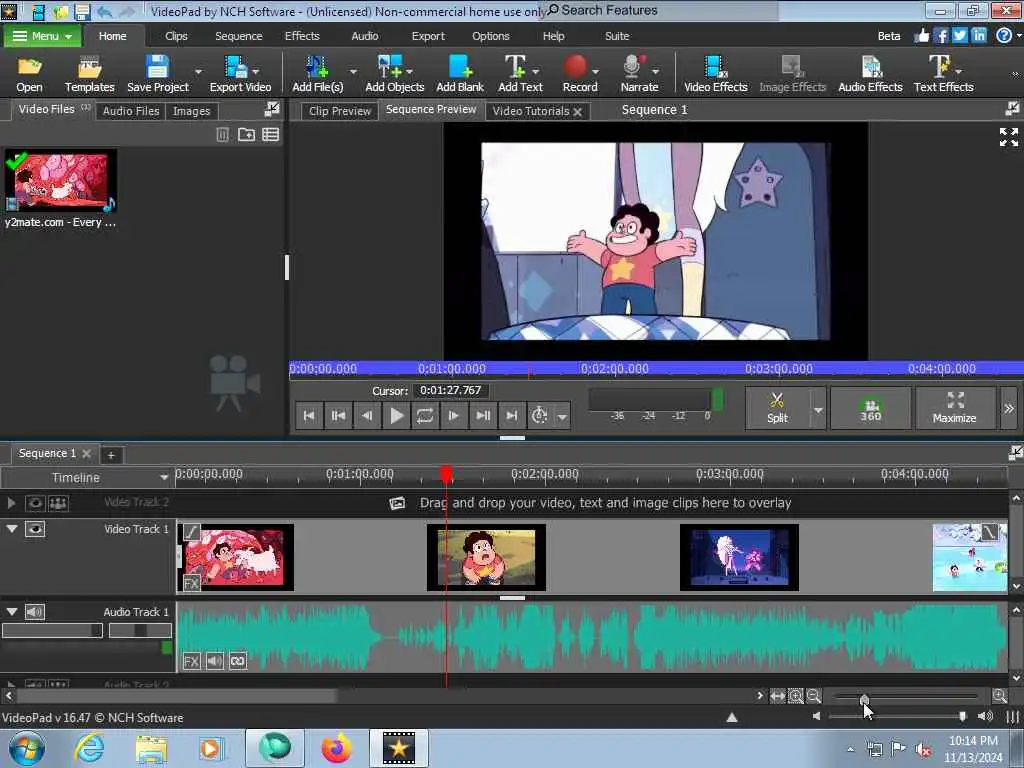Click the Facebook share icon
Screen dimensions: 1024x768
[x=940, y=36]
